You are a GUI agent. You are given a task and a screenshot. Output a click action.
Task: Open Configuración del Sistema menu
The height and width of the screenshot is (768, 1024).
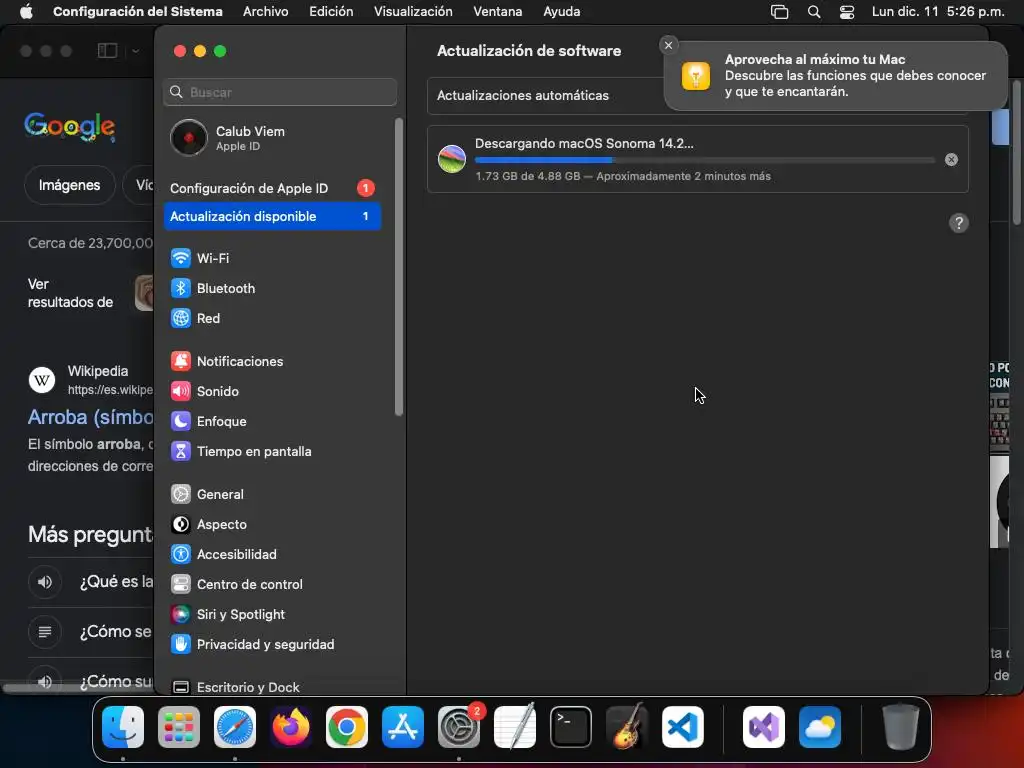click(x=138, y=12)
